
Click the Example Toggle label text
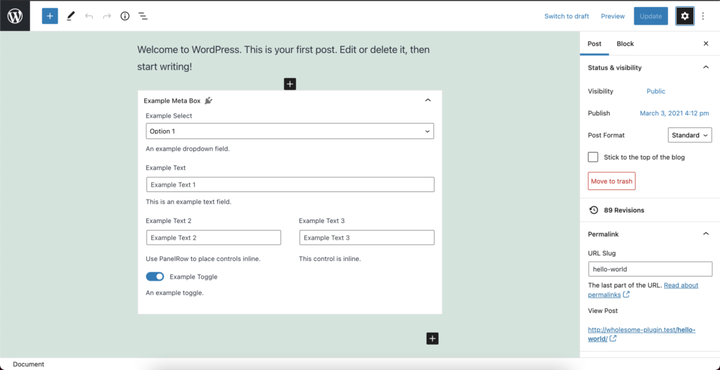pos(193,277)
